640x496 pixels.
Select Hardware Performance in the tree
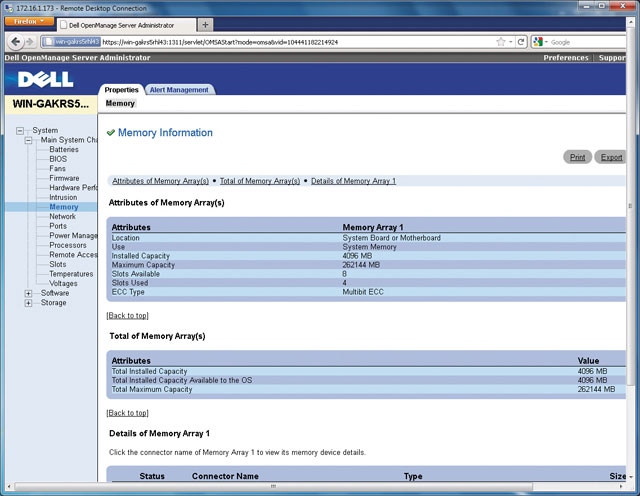pos(73,187)
